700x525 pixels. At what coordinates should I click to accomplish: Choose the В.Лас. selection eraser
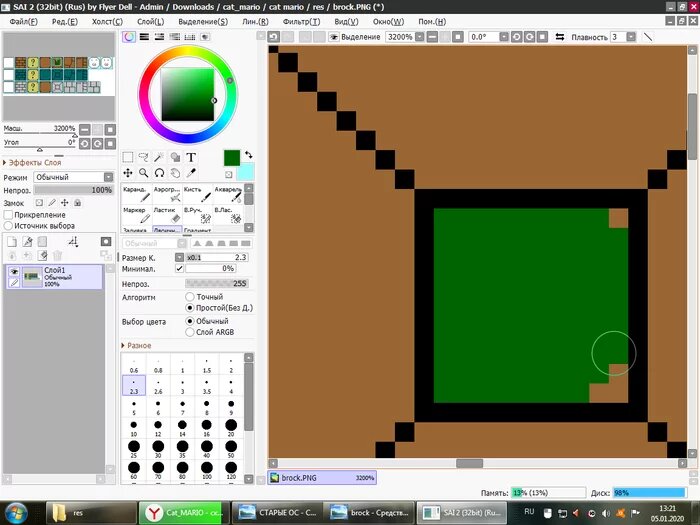click(228, 215)
